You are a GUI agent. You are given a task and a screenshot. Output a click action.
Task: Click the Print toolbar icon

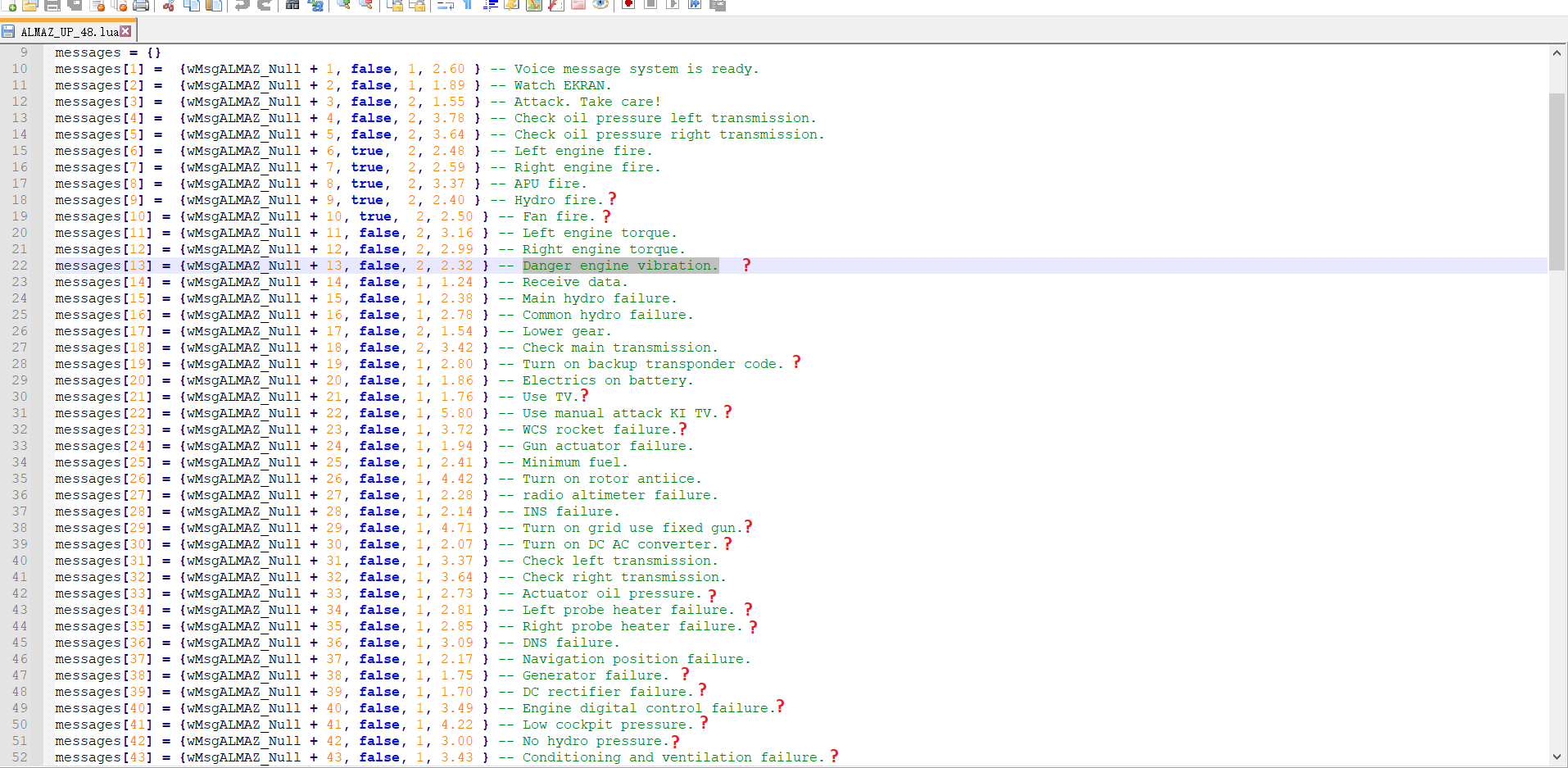[x=141, y=5]
